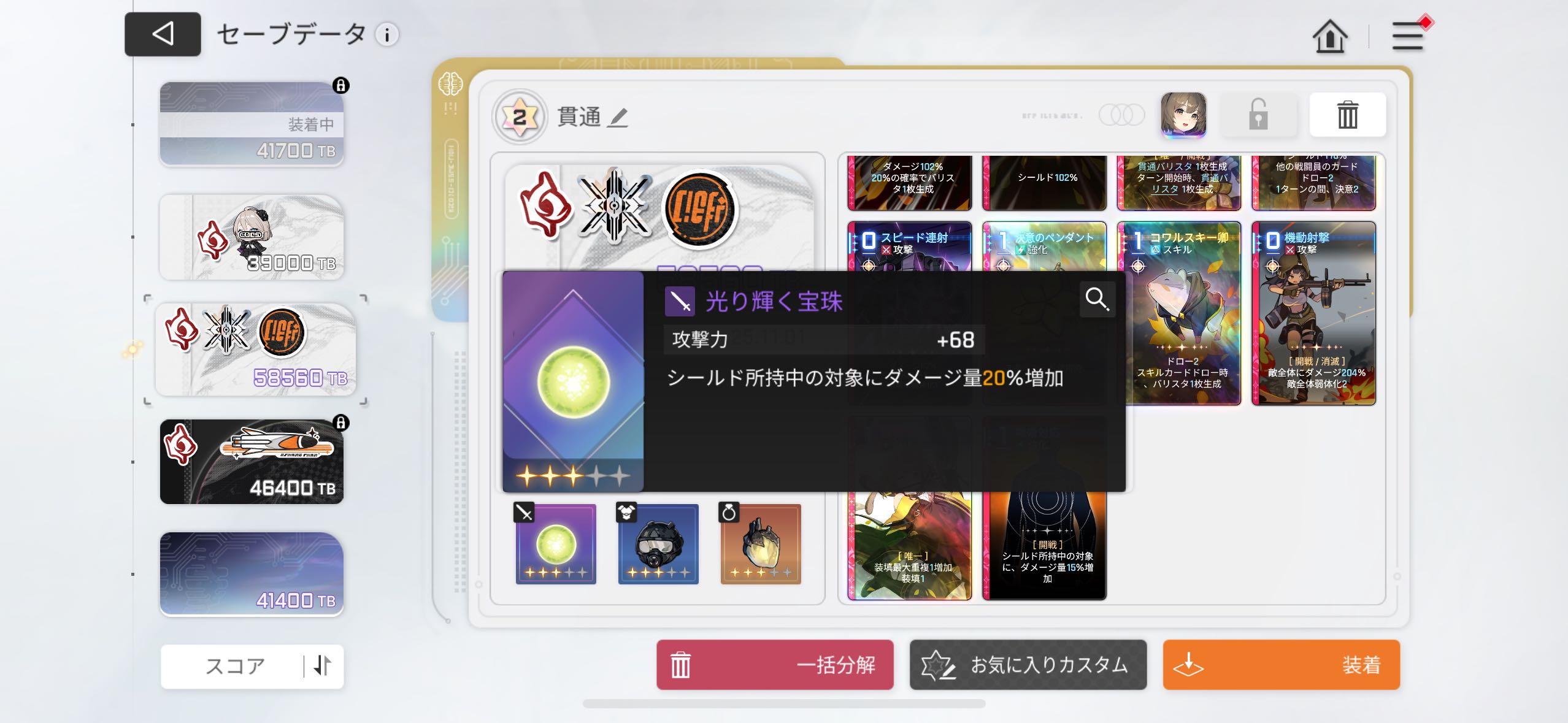Select the gas mask helmet equipment slot
This screenshot has width=1568, height=723.
tap(658, 543)
